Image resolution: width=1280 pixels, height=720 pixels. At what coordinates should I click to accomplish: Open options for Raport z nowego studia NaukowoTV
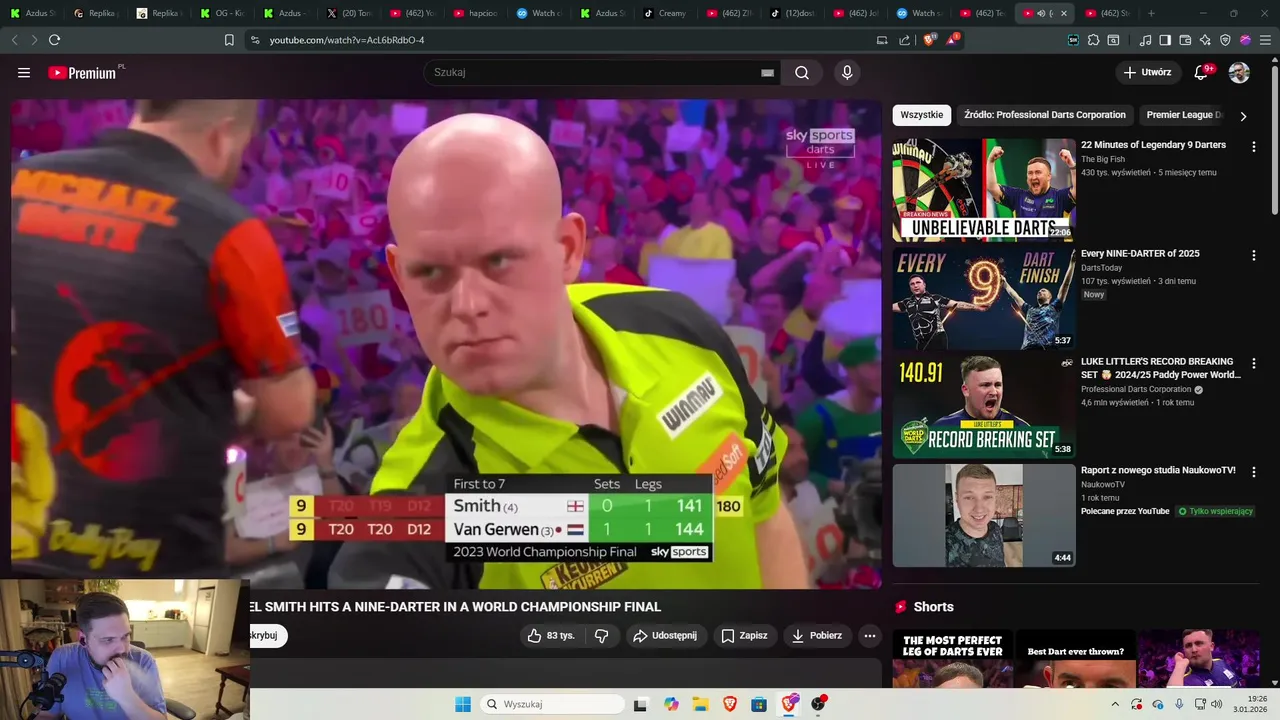pos(1253,472)
